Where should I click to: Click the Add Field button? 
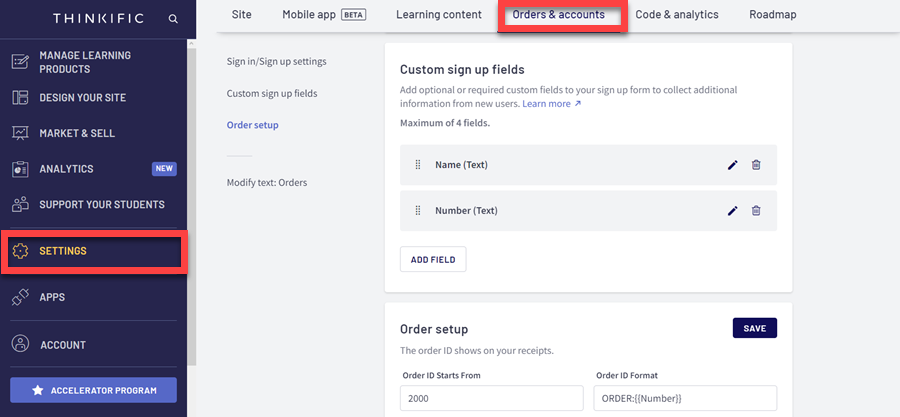coord(433,259)
